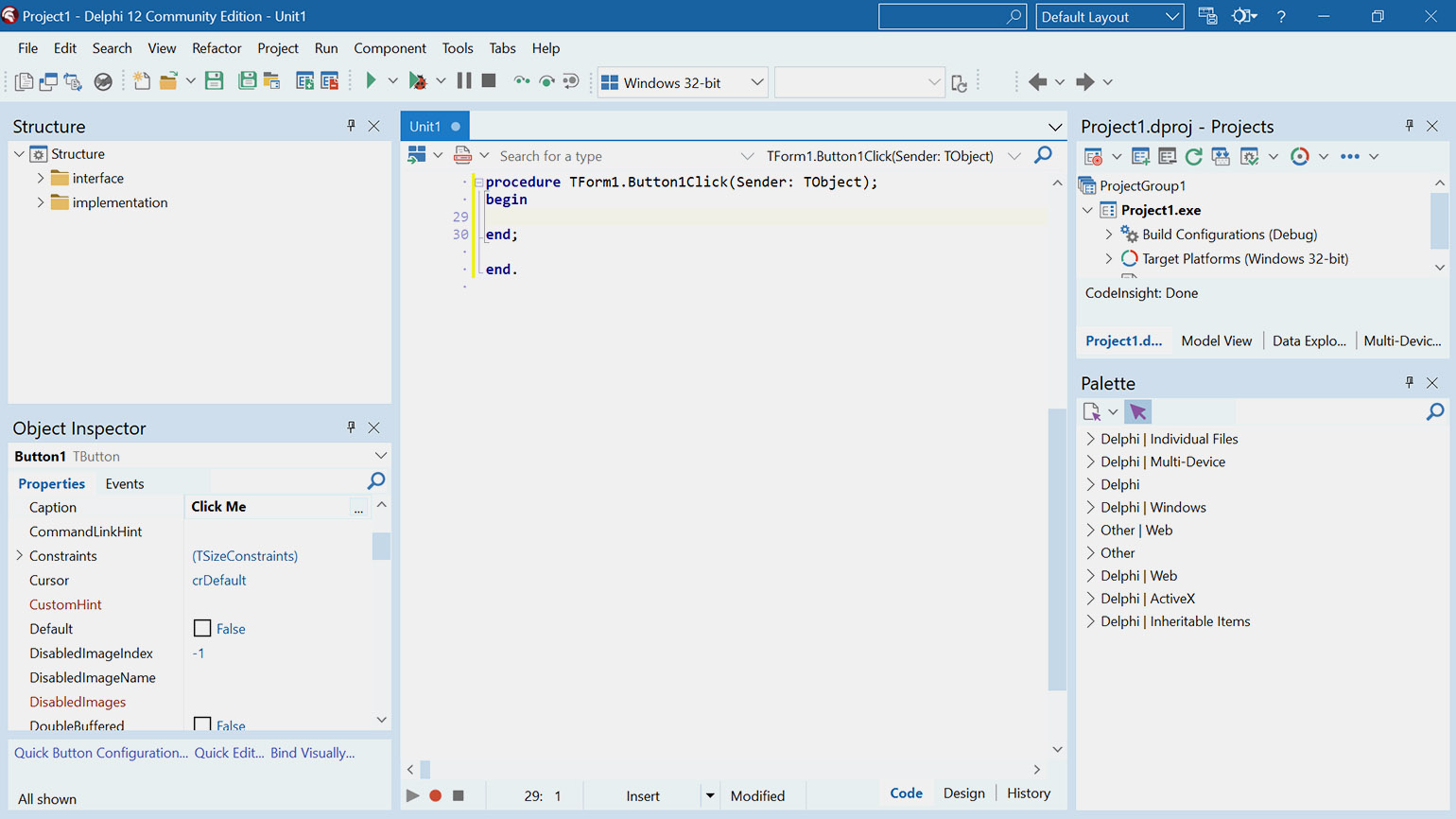Close the Palette panel
This screenshot has height=819, width=1456.
[1432, 383]
